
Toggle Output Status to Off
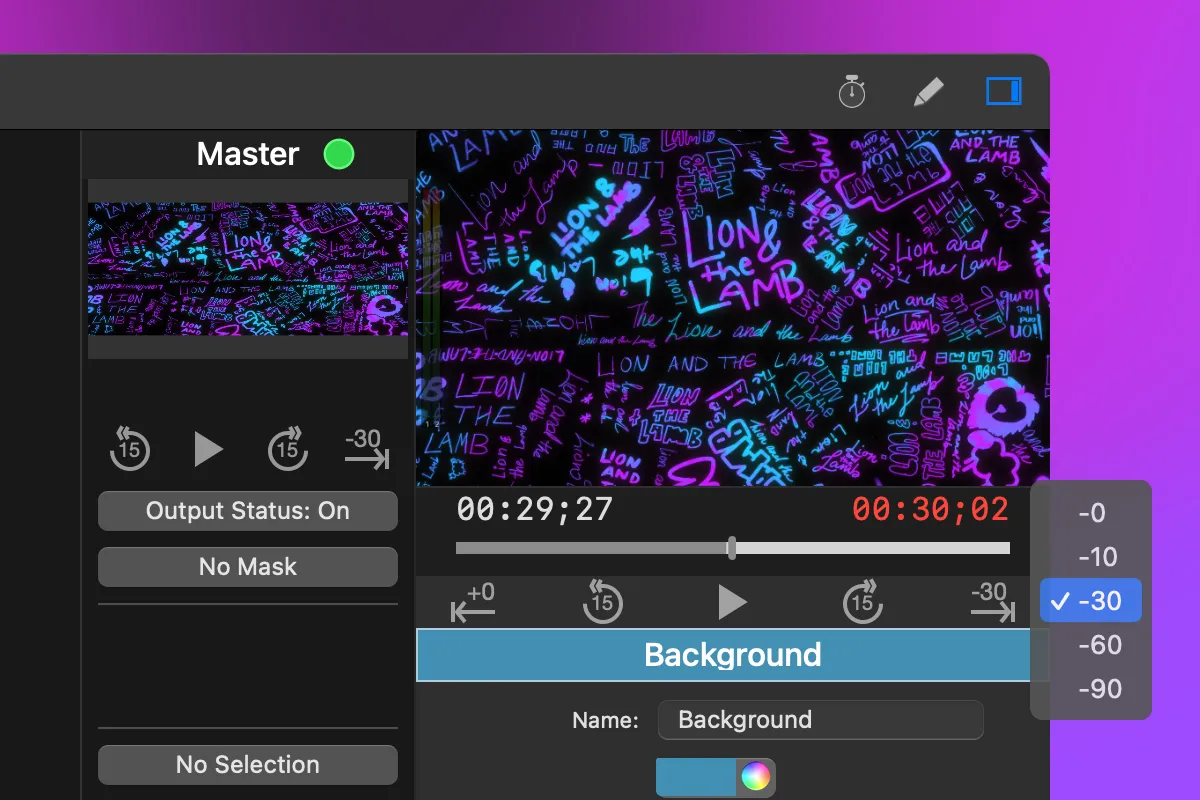tap(247, 510)
